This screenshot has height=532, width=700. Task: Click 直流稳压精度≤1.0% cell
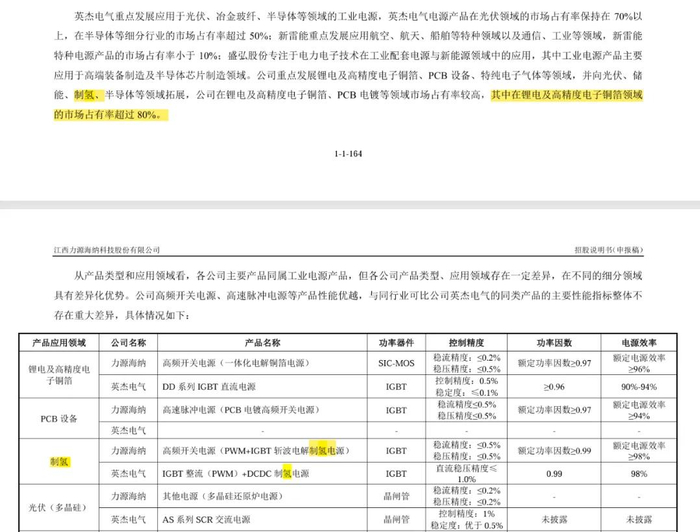point(467,474)
